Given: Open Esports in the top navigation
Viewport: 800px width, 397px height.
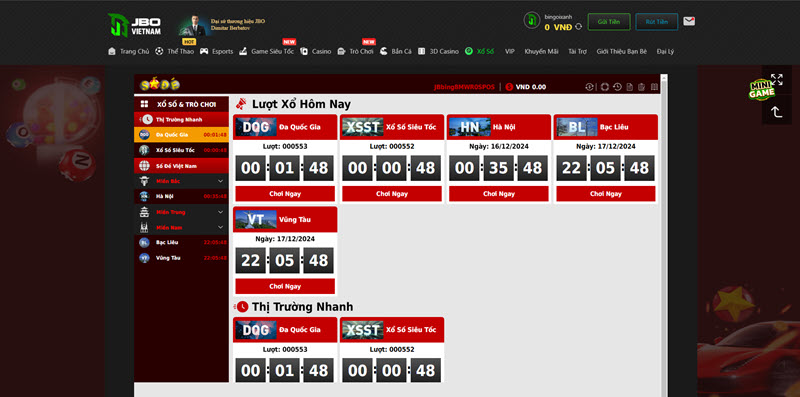Looking at the screenshot, I should click(x=217, y=52).
